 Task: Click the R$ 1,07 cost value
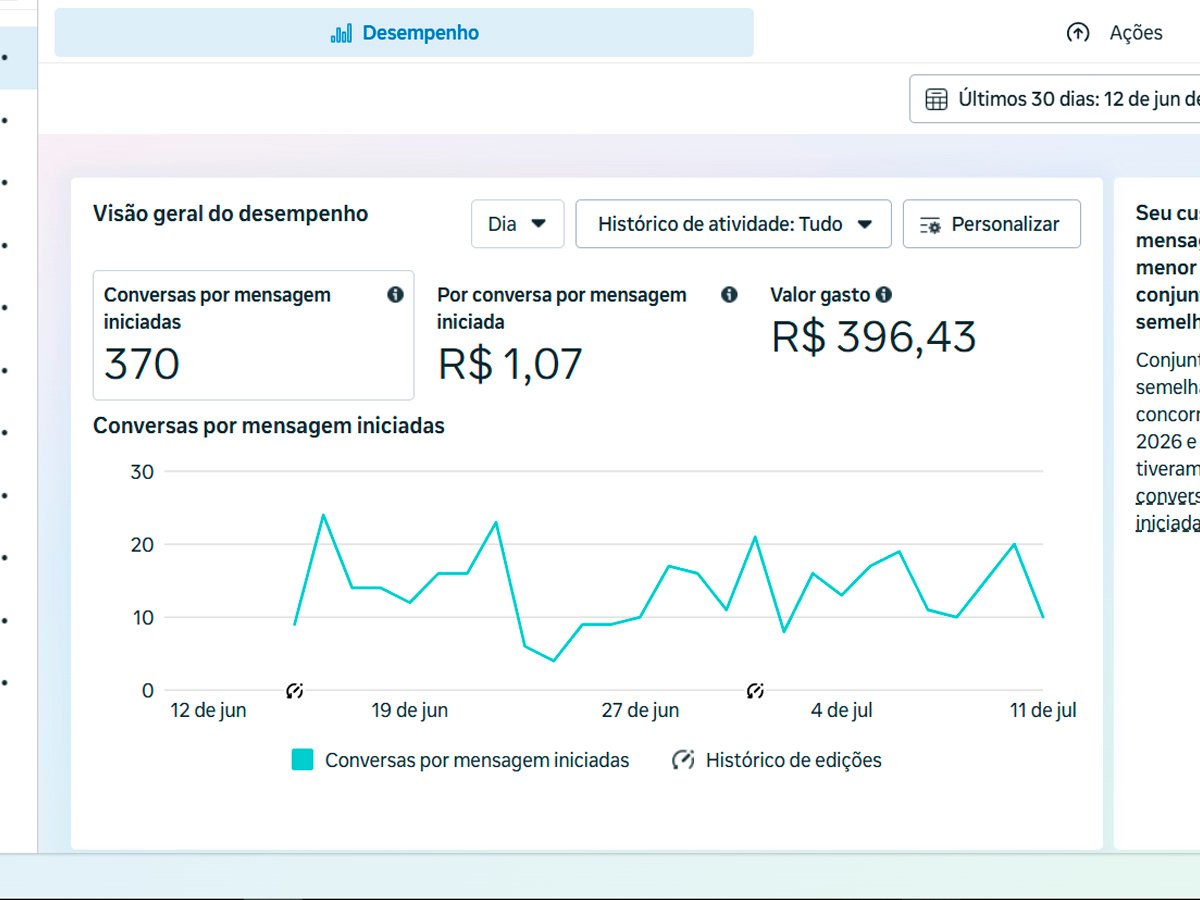[510, 364]
